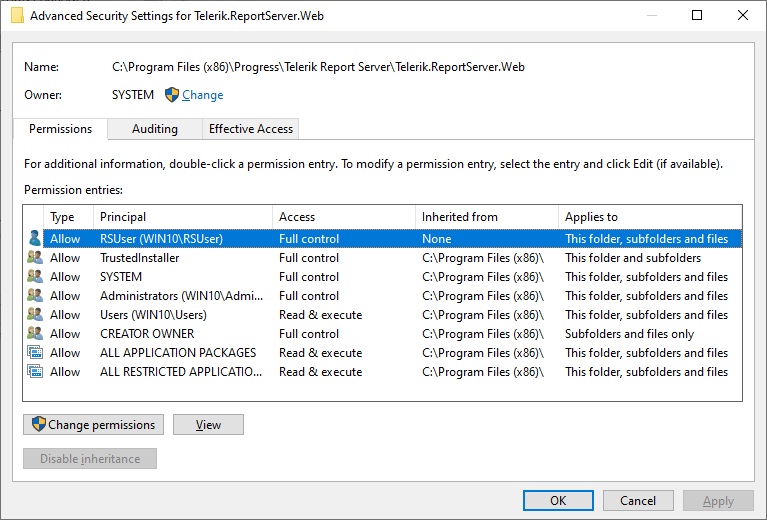Image resolution: width=767 pixels, height=520 pixels.
Task: Click the Change owner link
Action: click(x=203, y=94)
